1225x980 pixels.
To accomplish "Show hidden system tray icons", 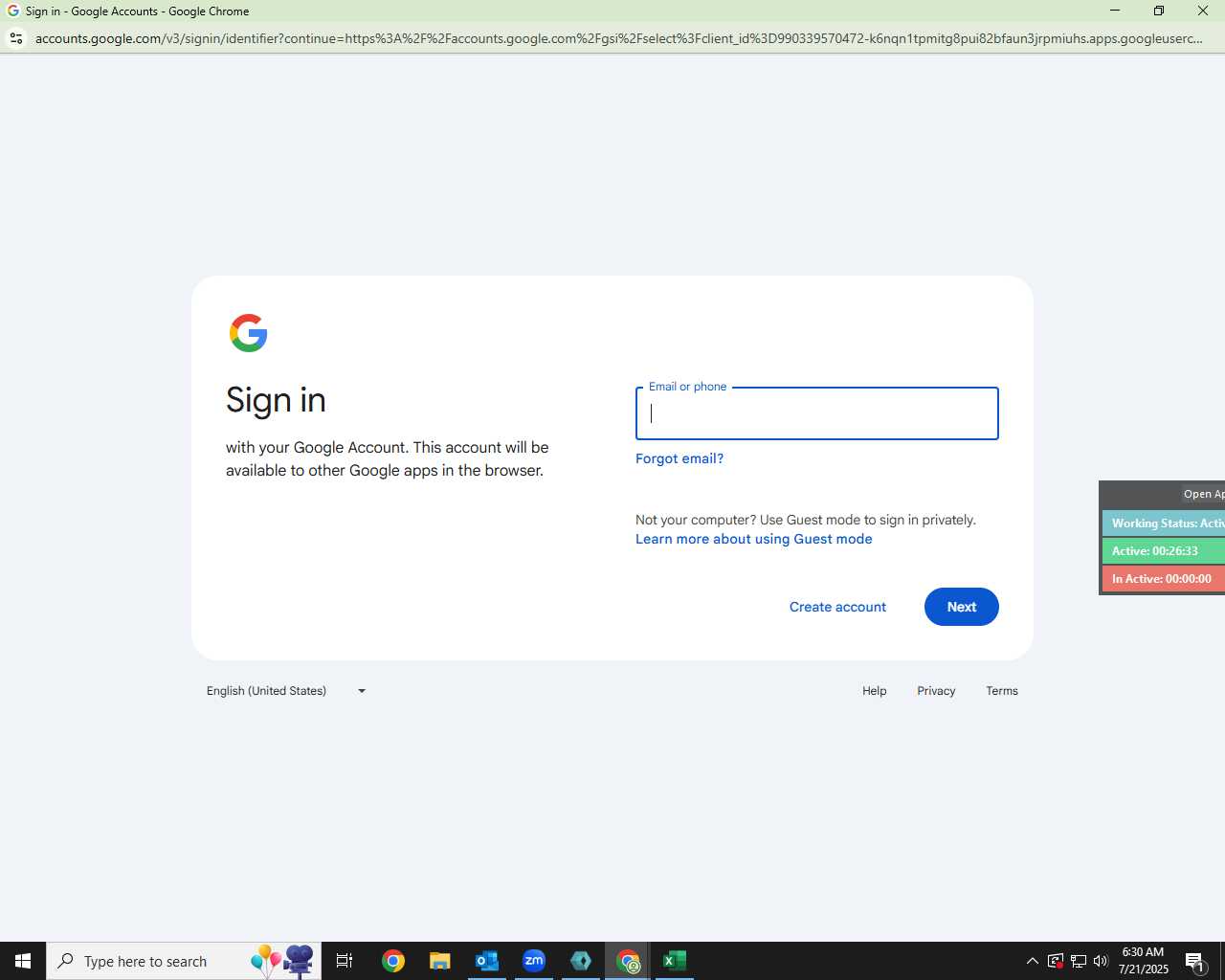I will (1032, 961).
